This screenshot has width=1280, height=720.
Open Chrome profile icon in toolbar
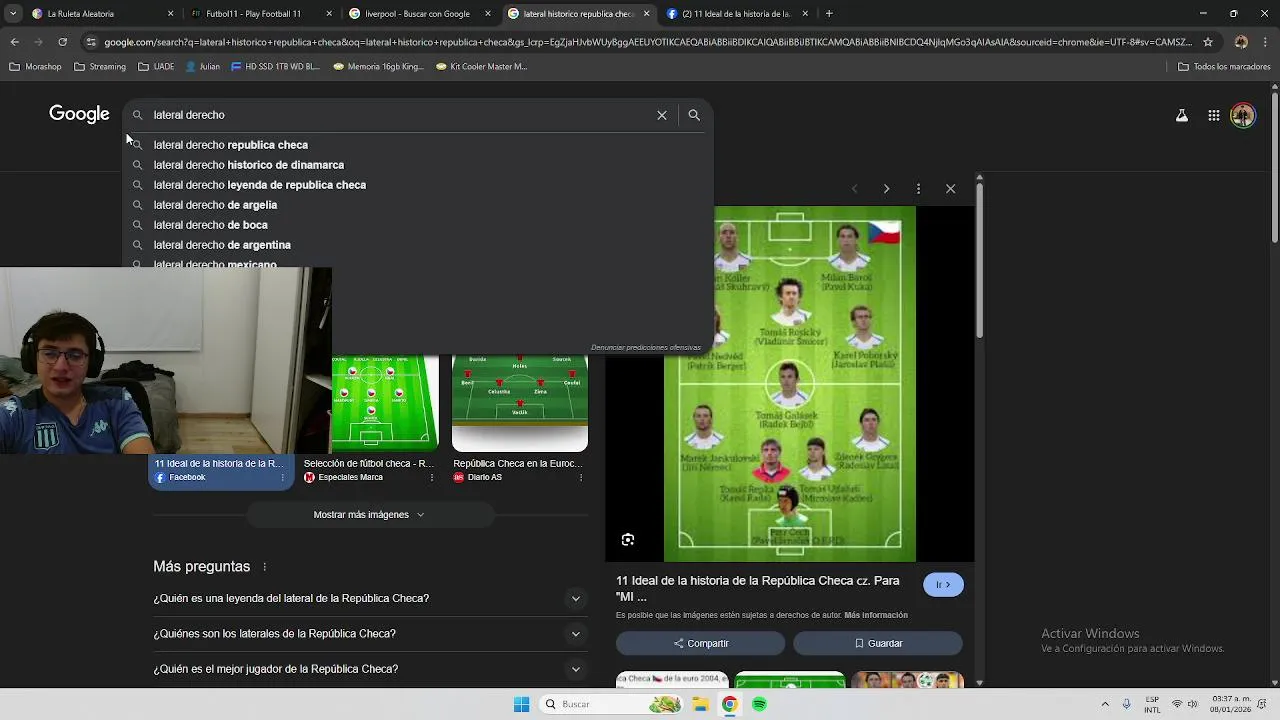pyautogui.click(x=1241, y=42)
